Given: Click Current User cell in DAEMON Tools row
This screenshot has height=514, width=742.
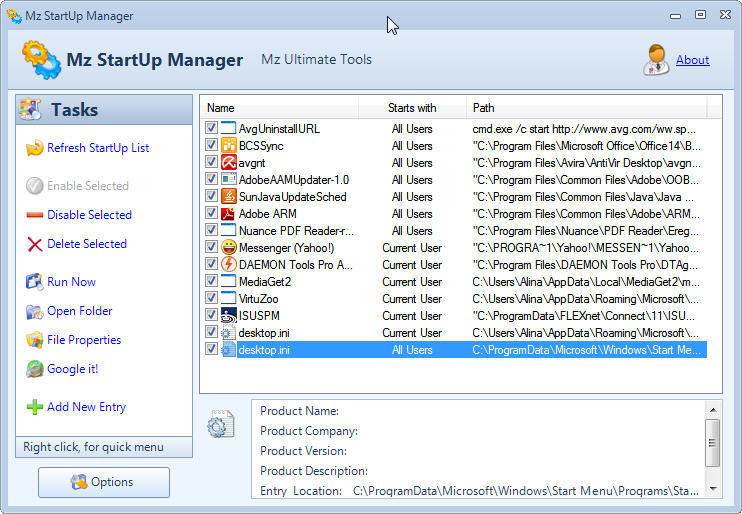Looking at the screenshot, I should tap(412, 265).
